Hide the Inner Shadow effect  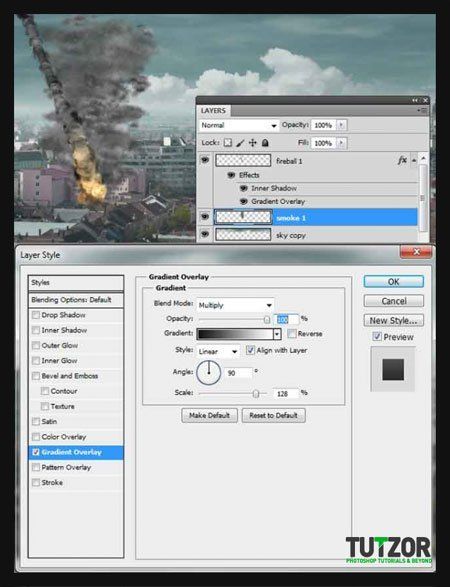[x=244, y=188]
